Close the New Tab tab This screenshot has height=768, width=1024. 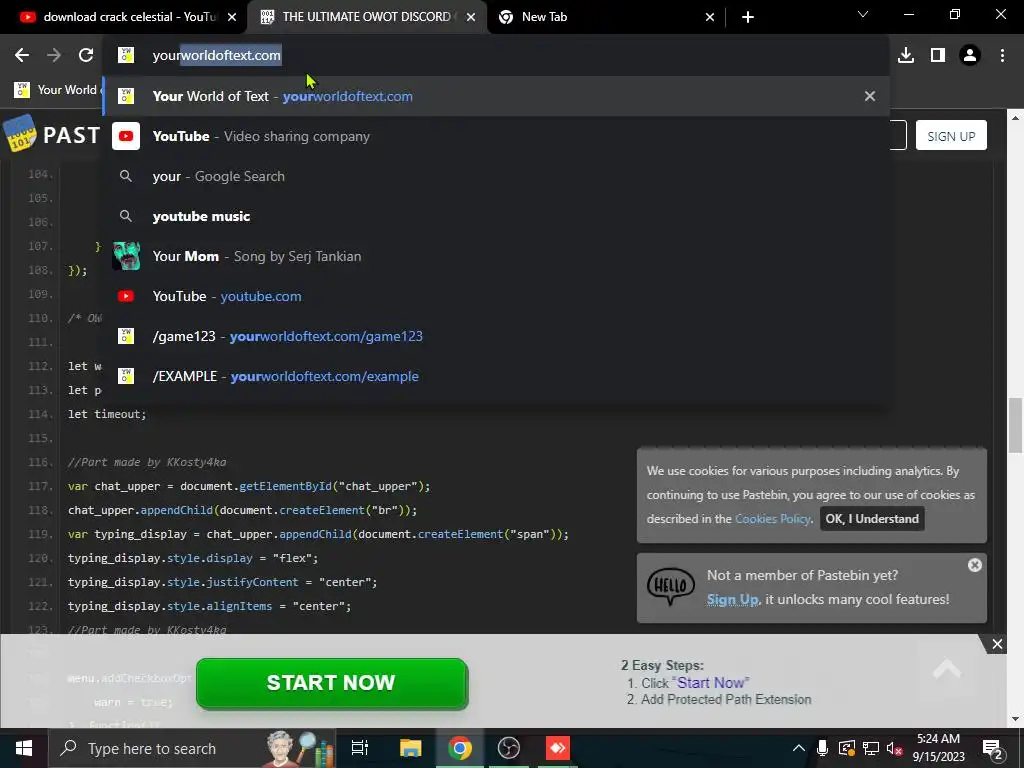(x=710, y=17)
